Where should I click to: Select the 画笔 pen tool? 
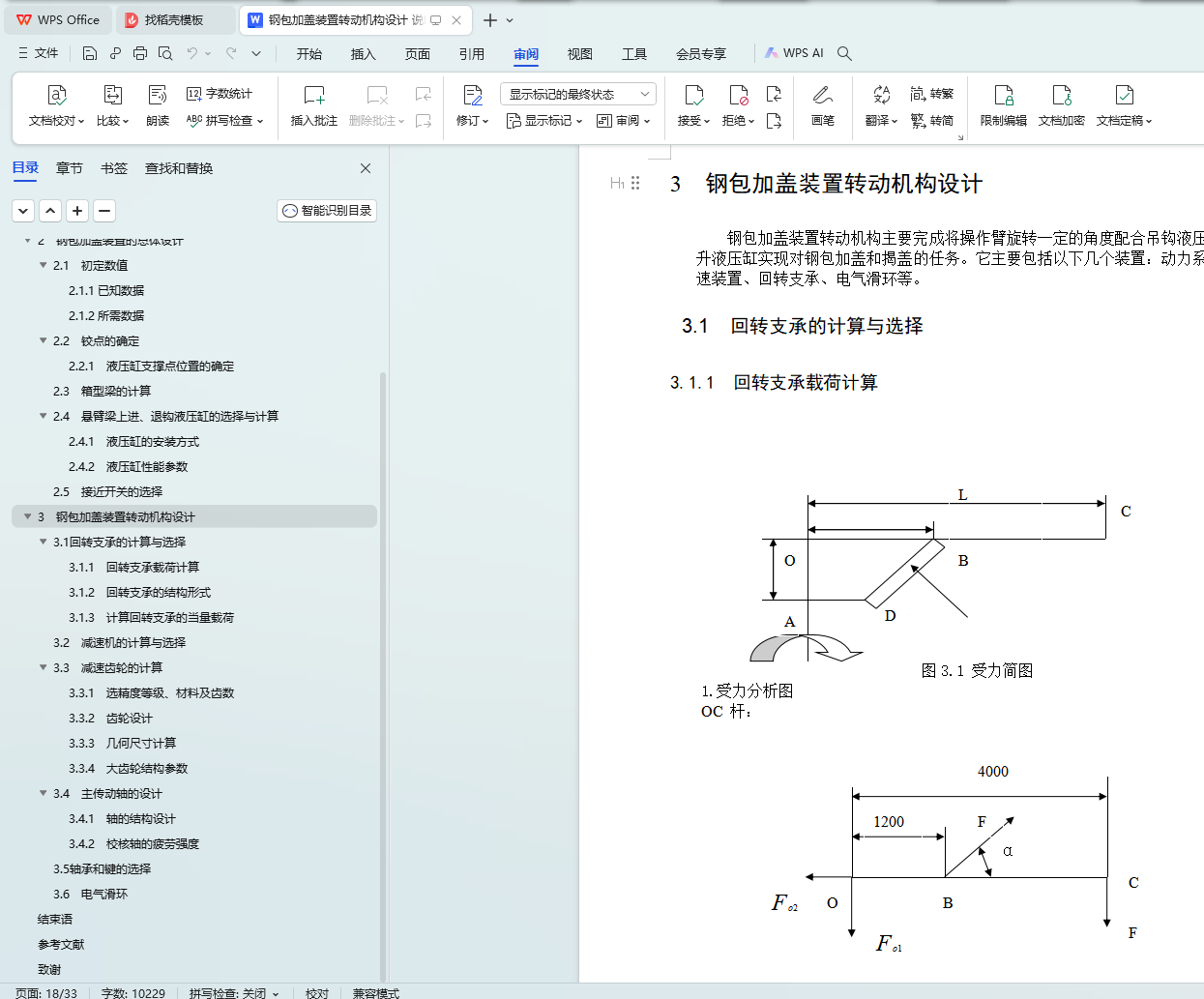pos(823,106)
